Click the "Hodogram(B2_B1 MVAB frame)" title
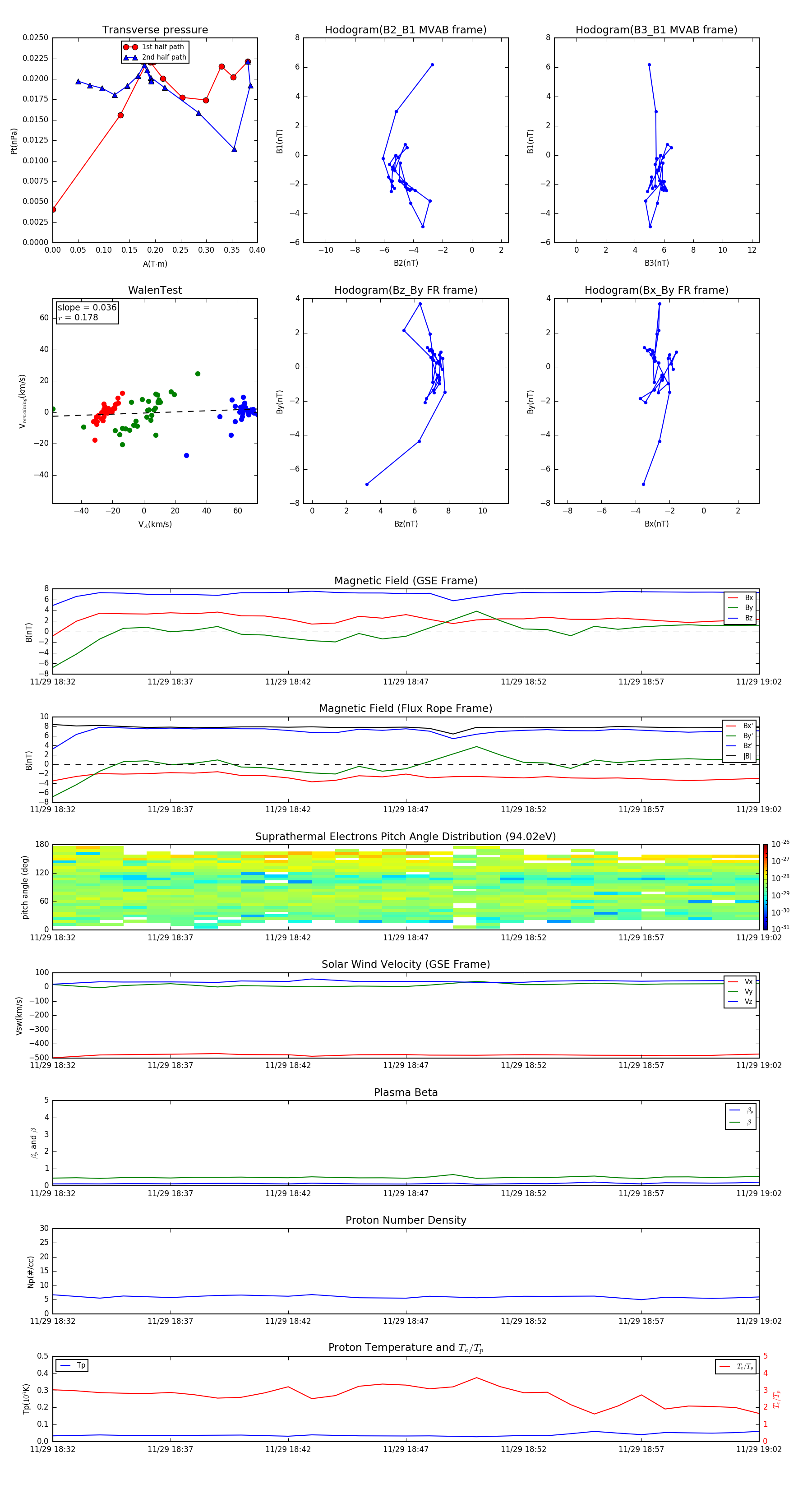The image size is (812, 1489). (406, 29)
